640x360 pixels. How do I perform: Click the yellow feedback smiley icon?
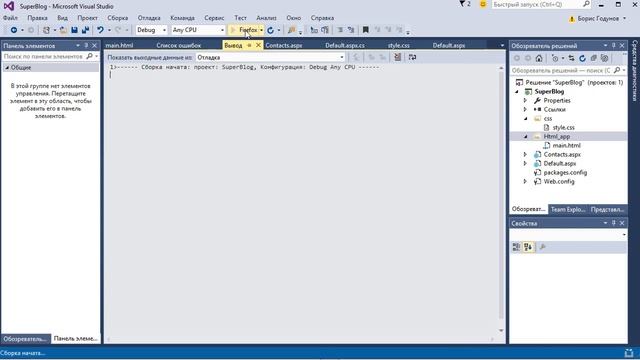pyautogui.click(x=482, y=4)
